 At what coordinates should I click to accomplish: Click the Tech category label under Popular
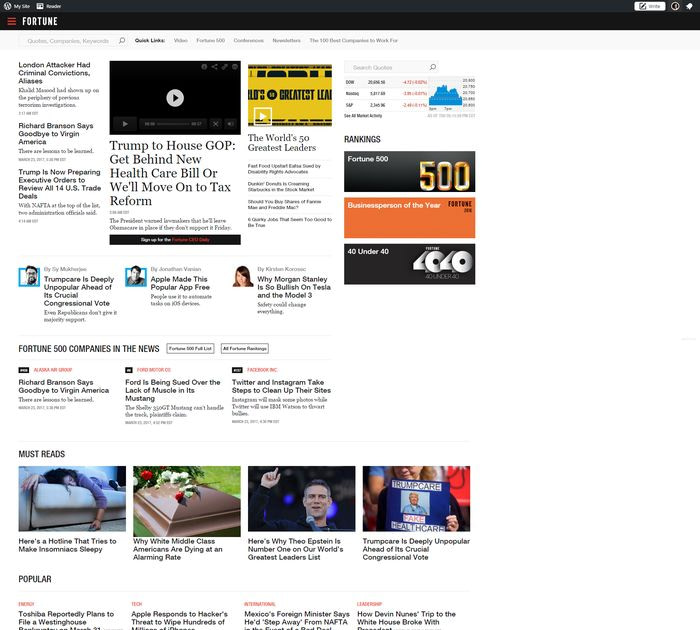click(137, 604)
